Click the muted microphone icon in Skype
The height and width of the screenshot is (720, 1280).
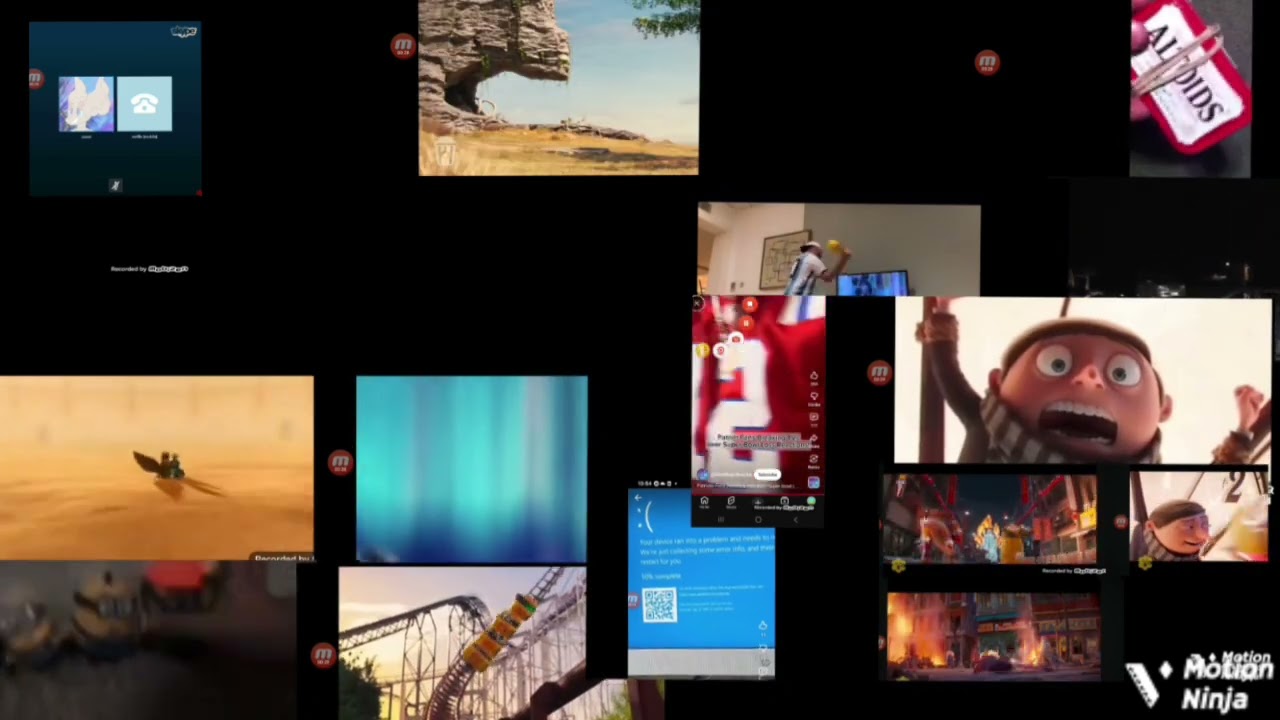[115, 185]
